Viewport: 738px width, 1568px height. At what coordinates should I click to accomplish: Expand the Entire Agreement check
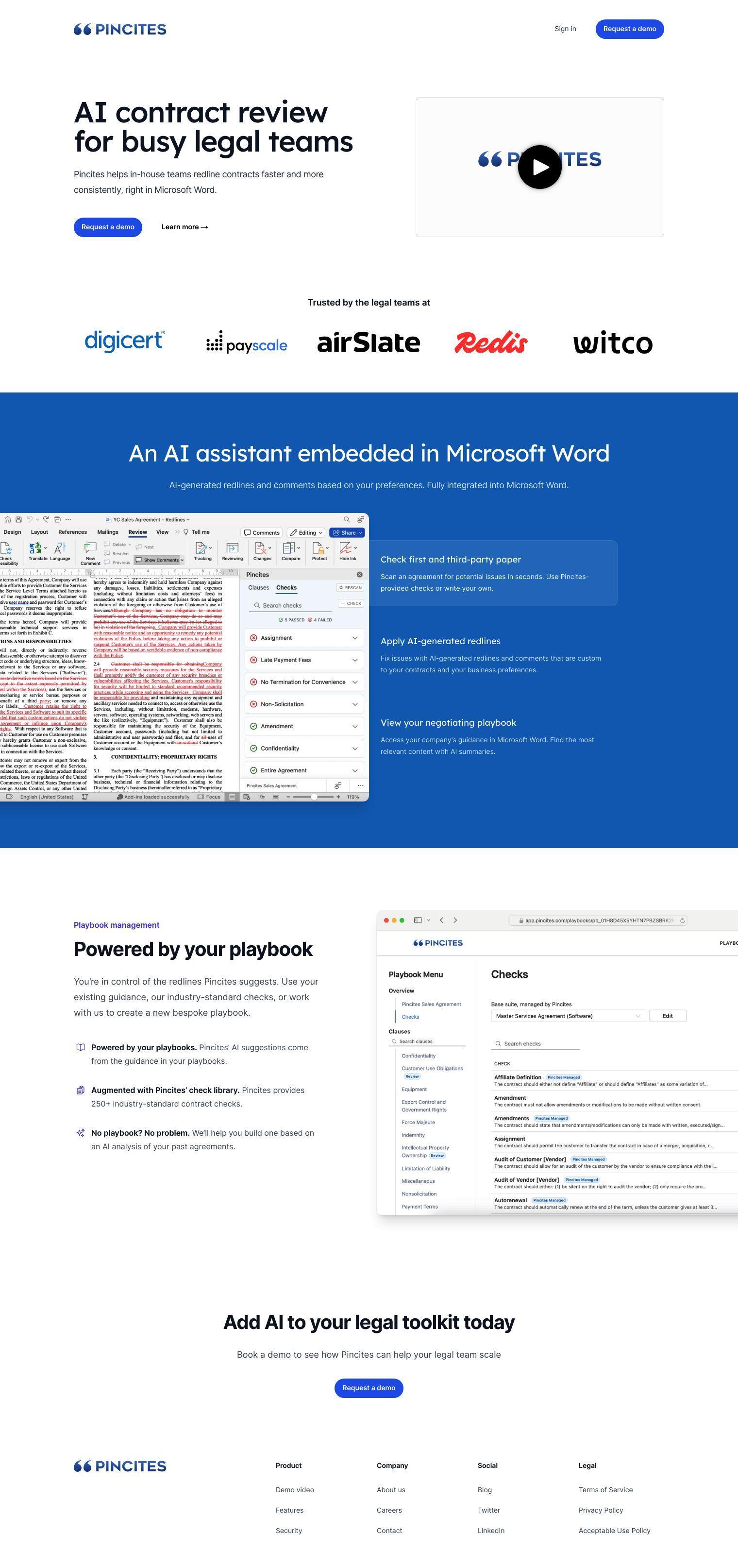tap(304, 770)
